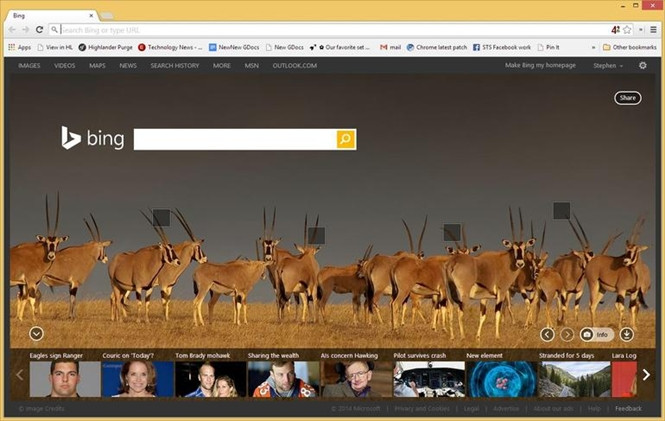Viewport: 665px width, 421px height.
Task: Open Bing settings gear icon
Action: 643,65
